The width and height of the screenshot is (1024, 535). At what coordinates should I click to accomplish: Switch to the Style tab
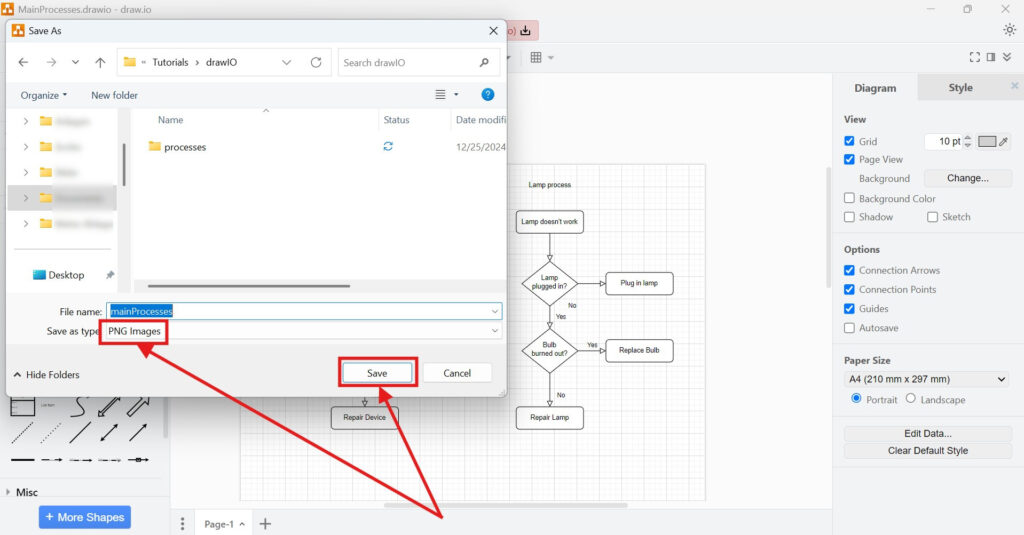(960, 88)
